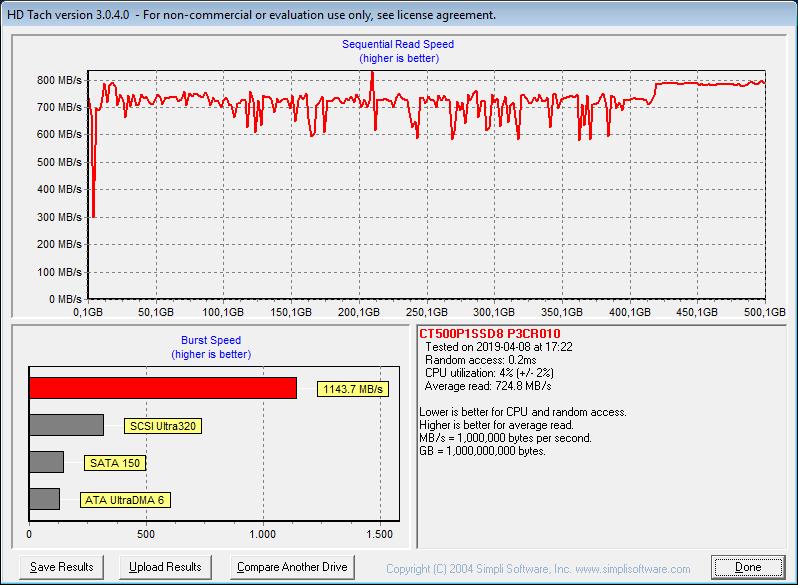This screenshot has height=585, width=798.
Task: Click the Sequential Read Speed chart title
Action: [x=398, y=44]
